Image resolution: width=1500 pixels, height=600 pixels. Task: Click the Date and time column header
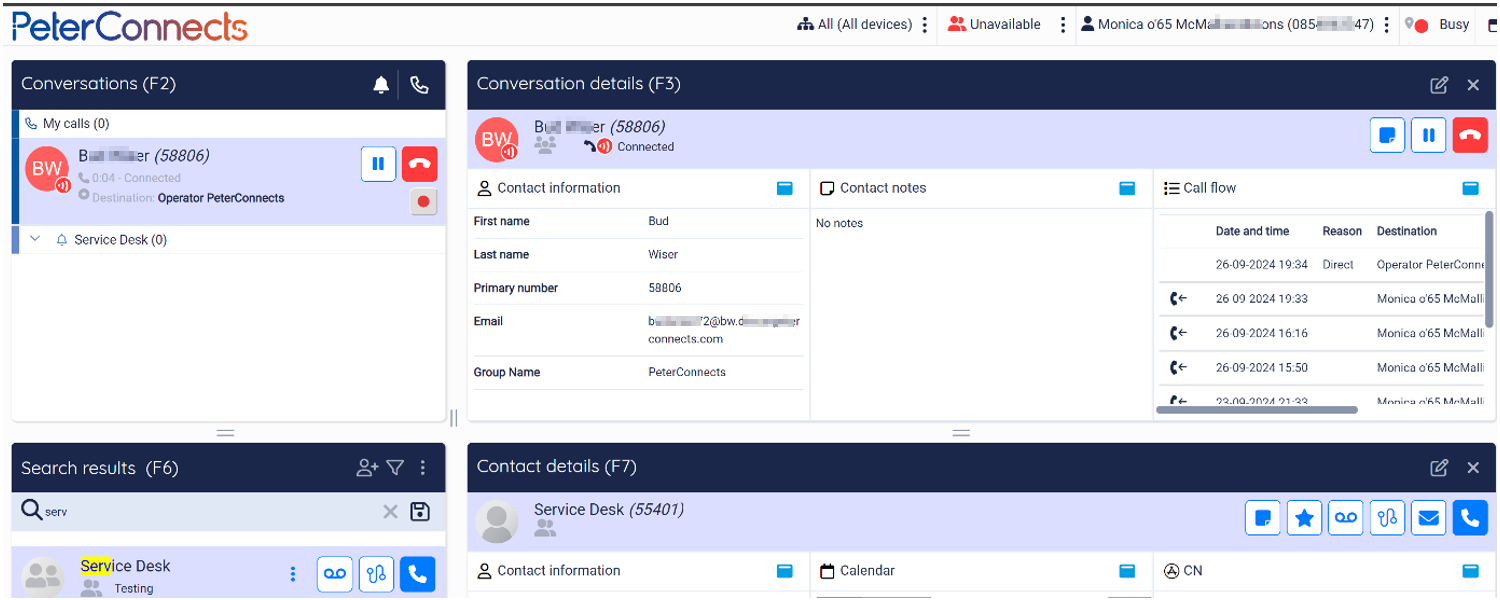[x=1252, y=231]
